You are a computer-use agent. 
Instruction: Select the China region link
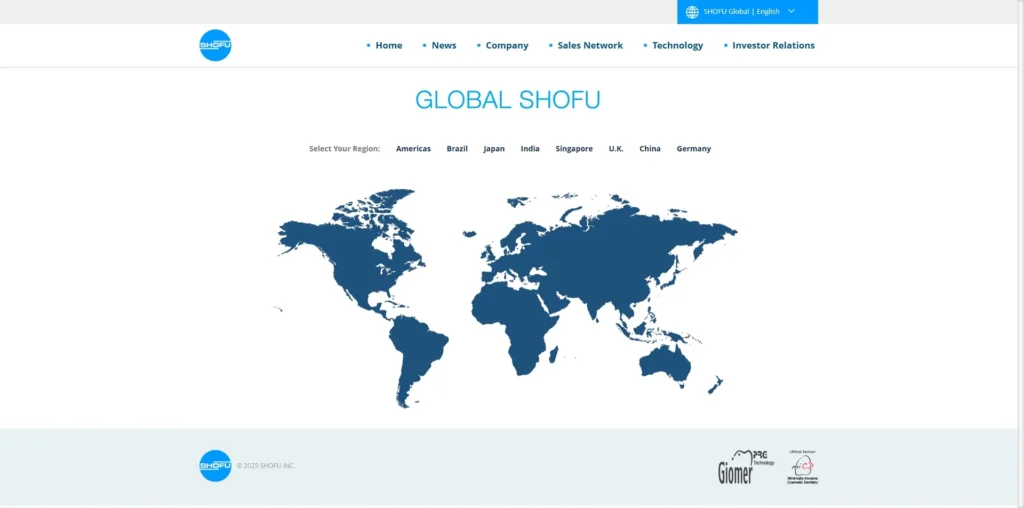click(x=650, y=148)
